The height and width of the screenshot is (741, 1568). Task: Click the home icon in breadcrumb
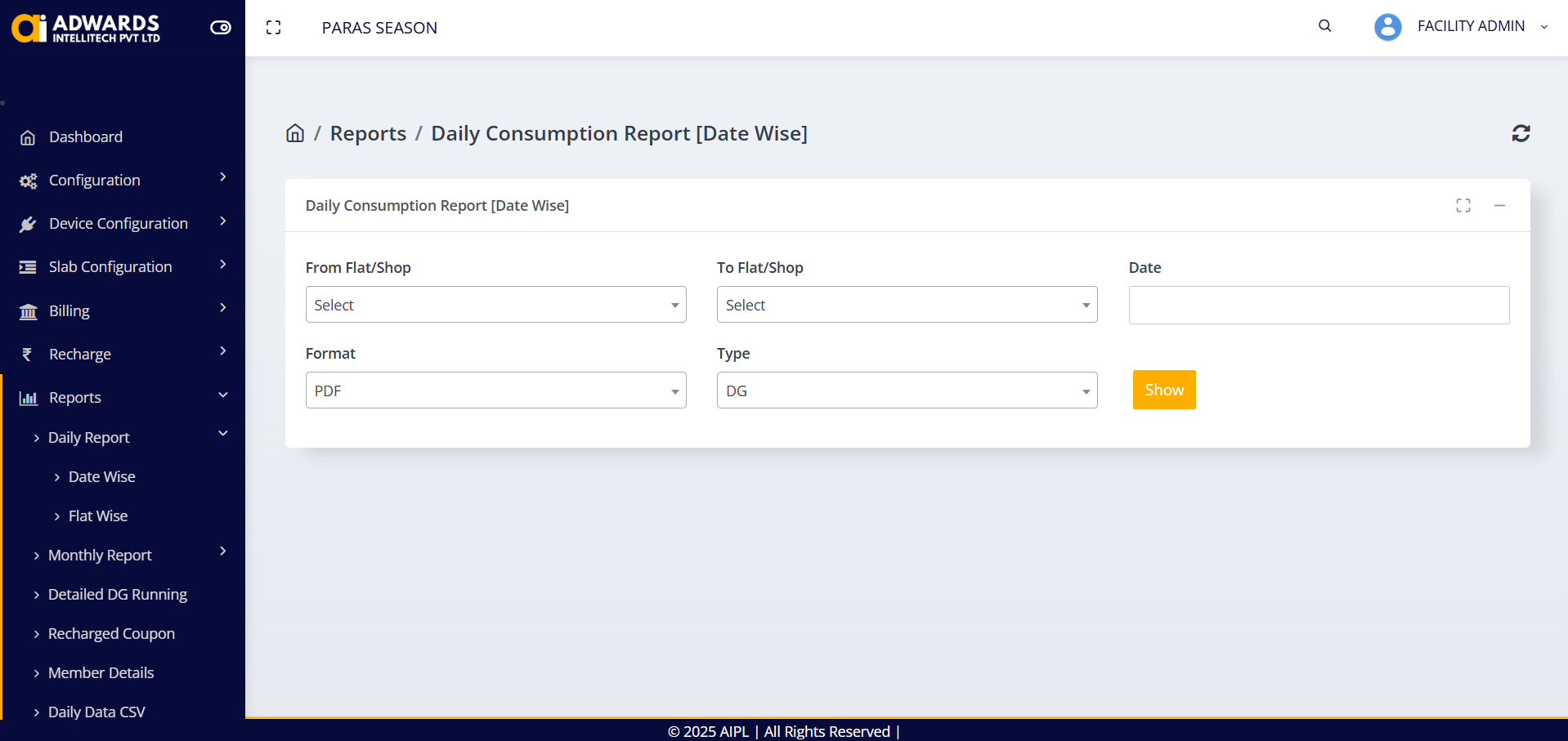(295, 133)
